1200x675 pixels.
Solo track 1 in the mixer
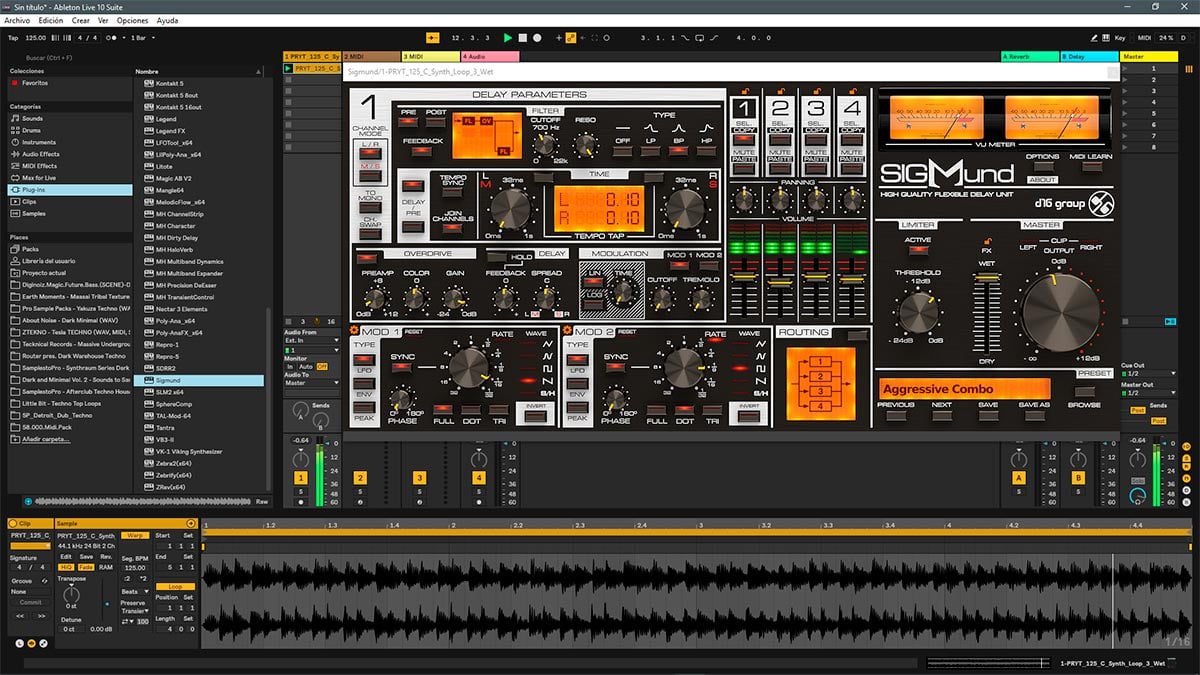(x=301, y=492)
